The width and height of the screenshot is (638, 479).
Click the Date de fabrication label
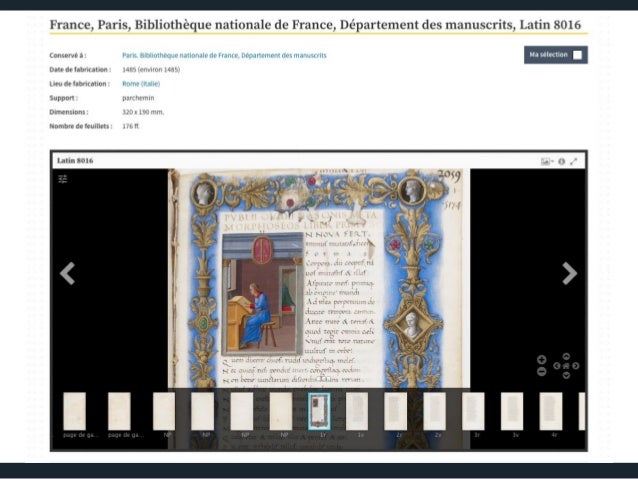coord(80,70)
